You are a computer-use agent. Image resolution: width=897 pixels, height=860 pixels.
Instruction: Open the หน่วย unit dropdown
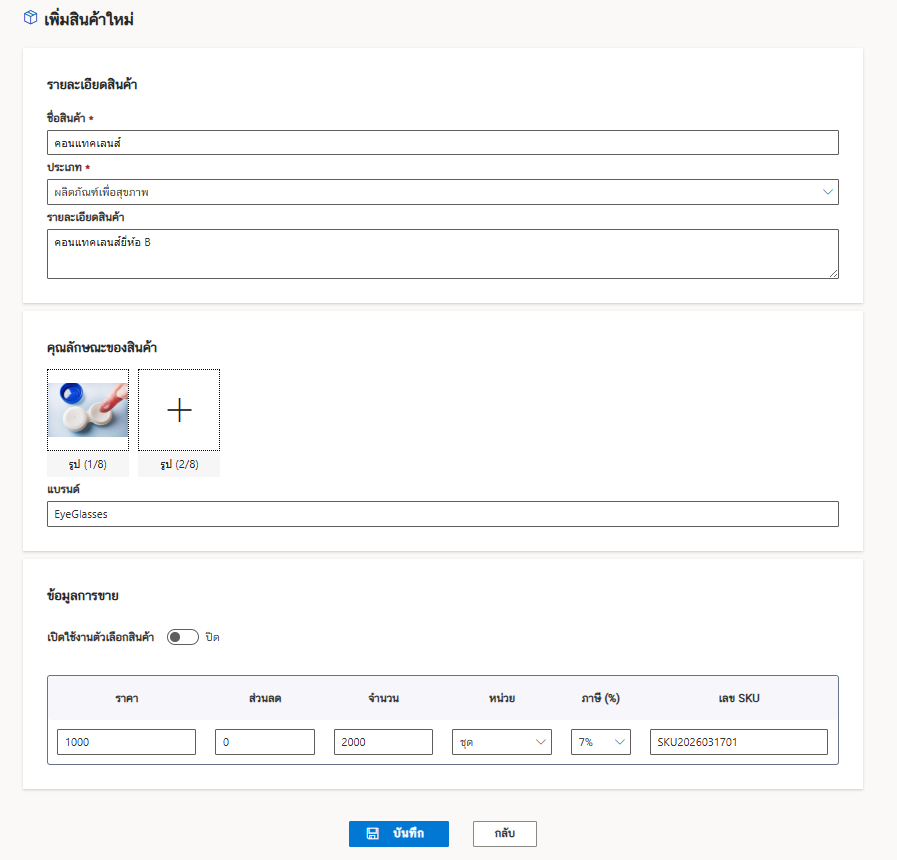[x=502, y=742]
